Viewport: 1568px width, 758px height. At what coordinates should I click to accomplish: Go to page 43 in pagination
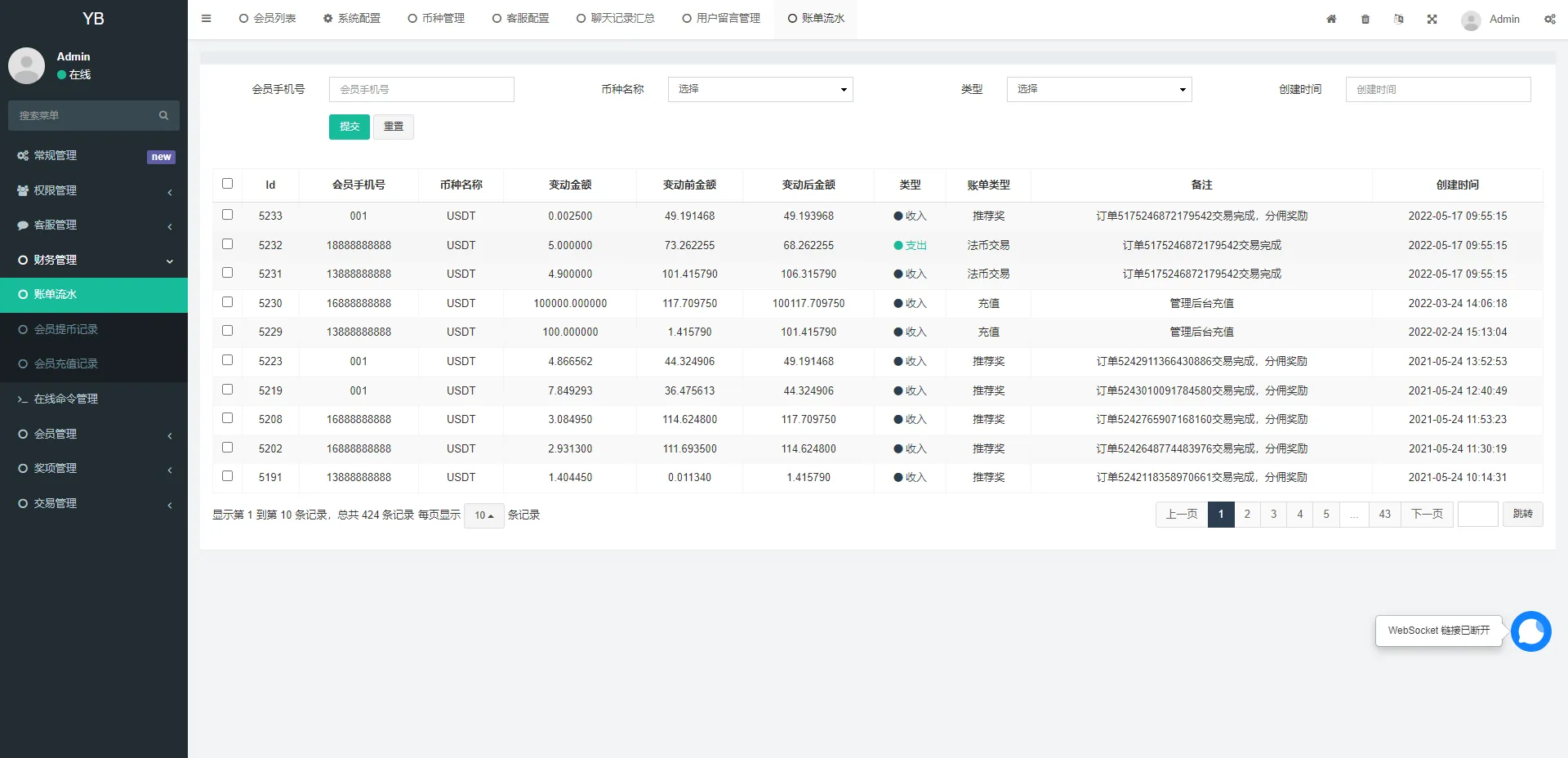[1383, 515]
